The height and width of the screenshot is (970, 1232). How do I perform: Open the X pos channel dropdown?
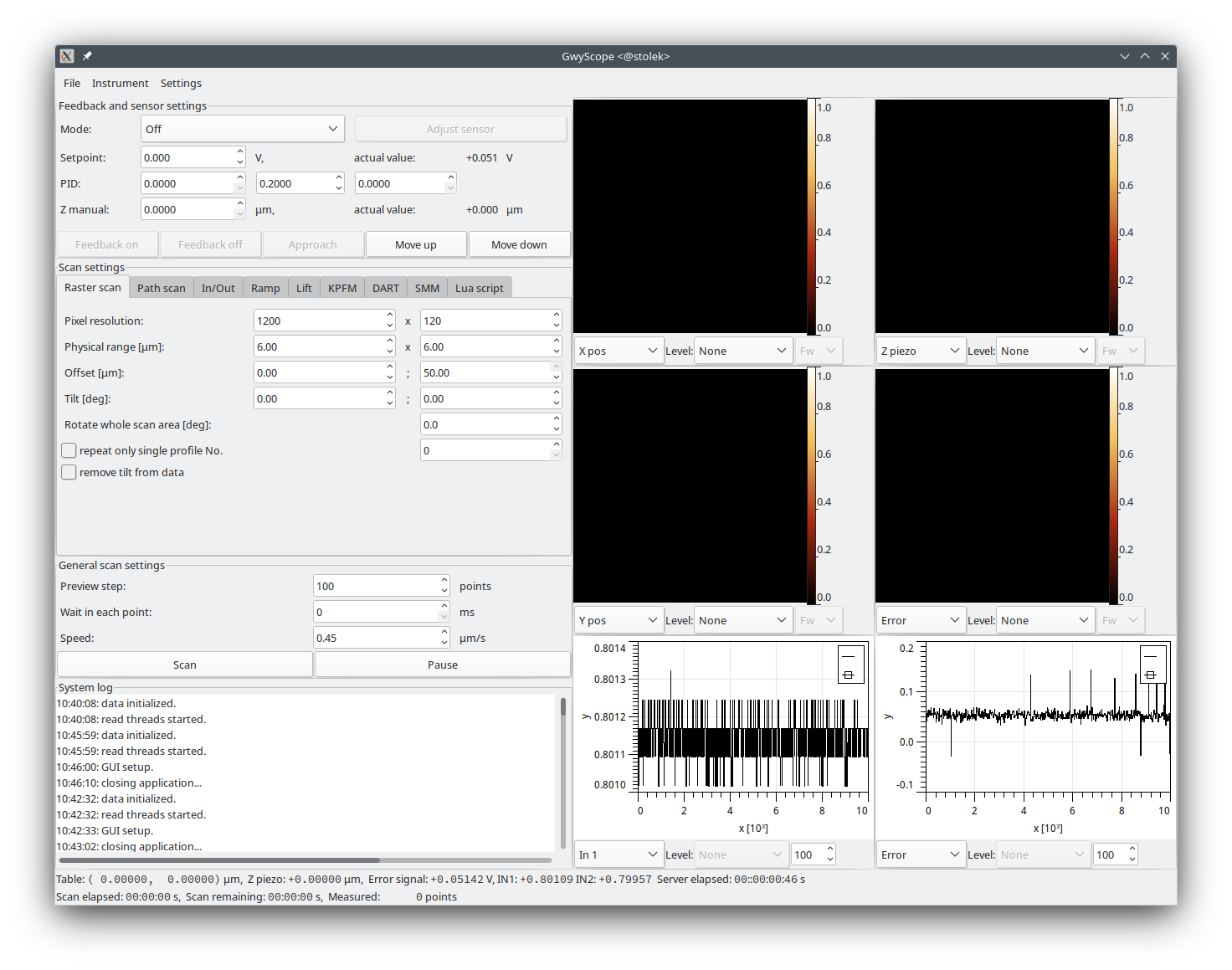pyautogui.click(x=618, y=351)
